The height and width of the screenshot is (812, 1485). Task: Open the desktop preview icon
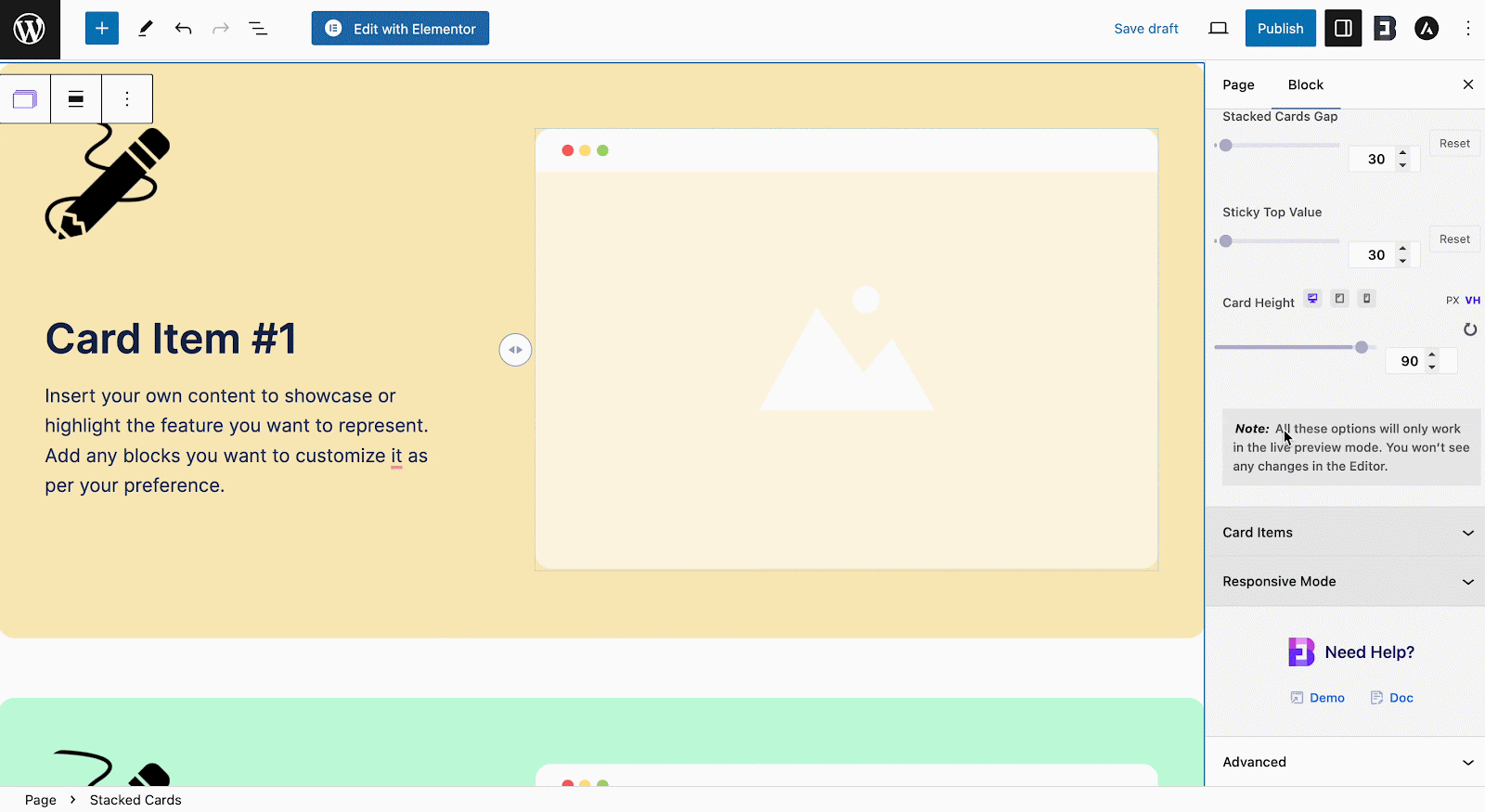pyautogui.click(x=1219, y=29)
